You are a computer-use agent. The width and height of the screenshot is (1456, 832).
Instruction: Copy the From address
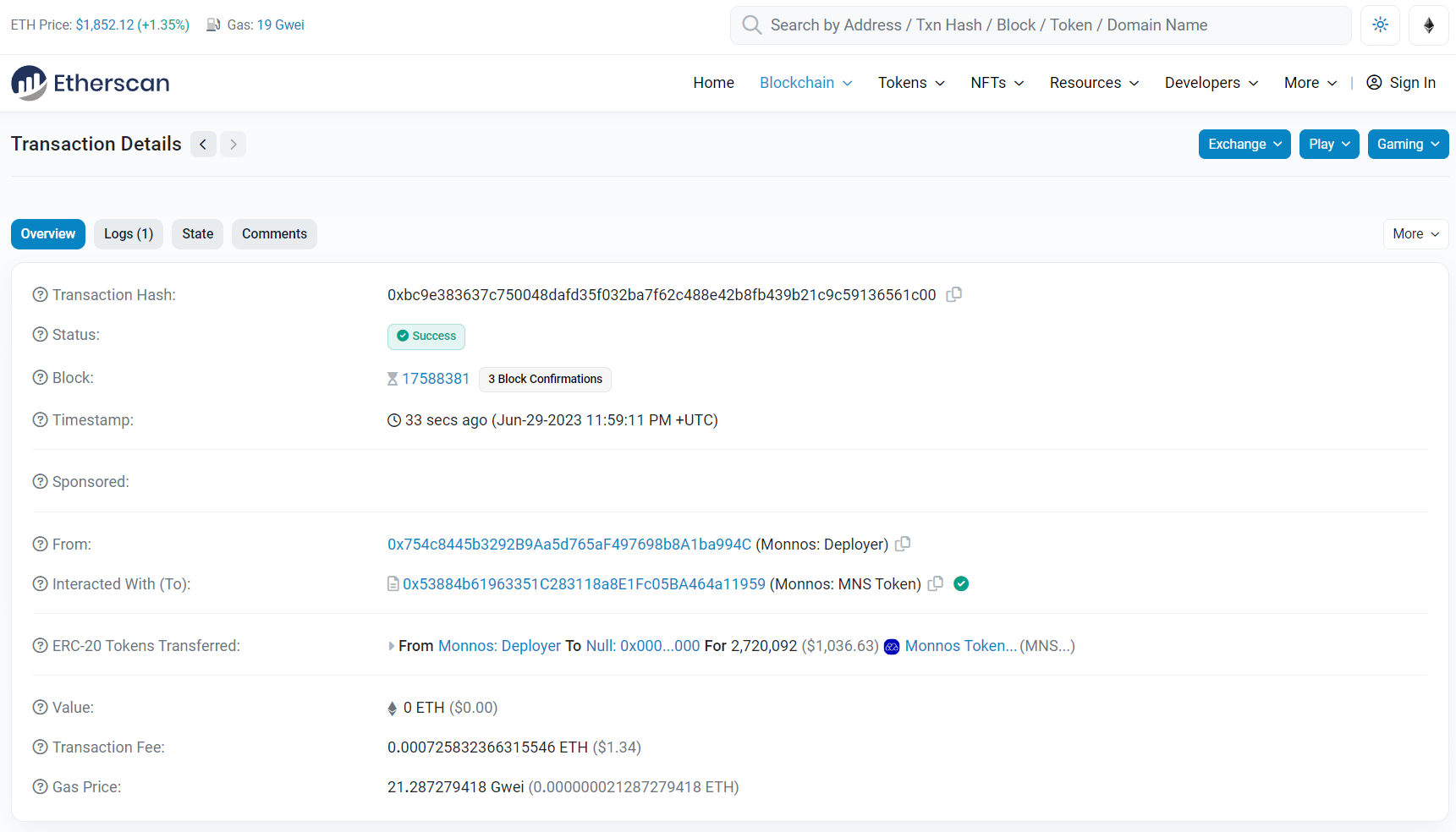pyautogui.click(x=903, y=544)
